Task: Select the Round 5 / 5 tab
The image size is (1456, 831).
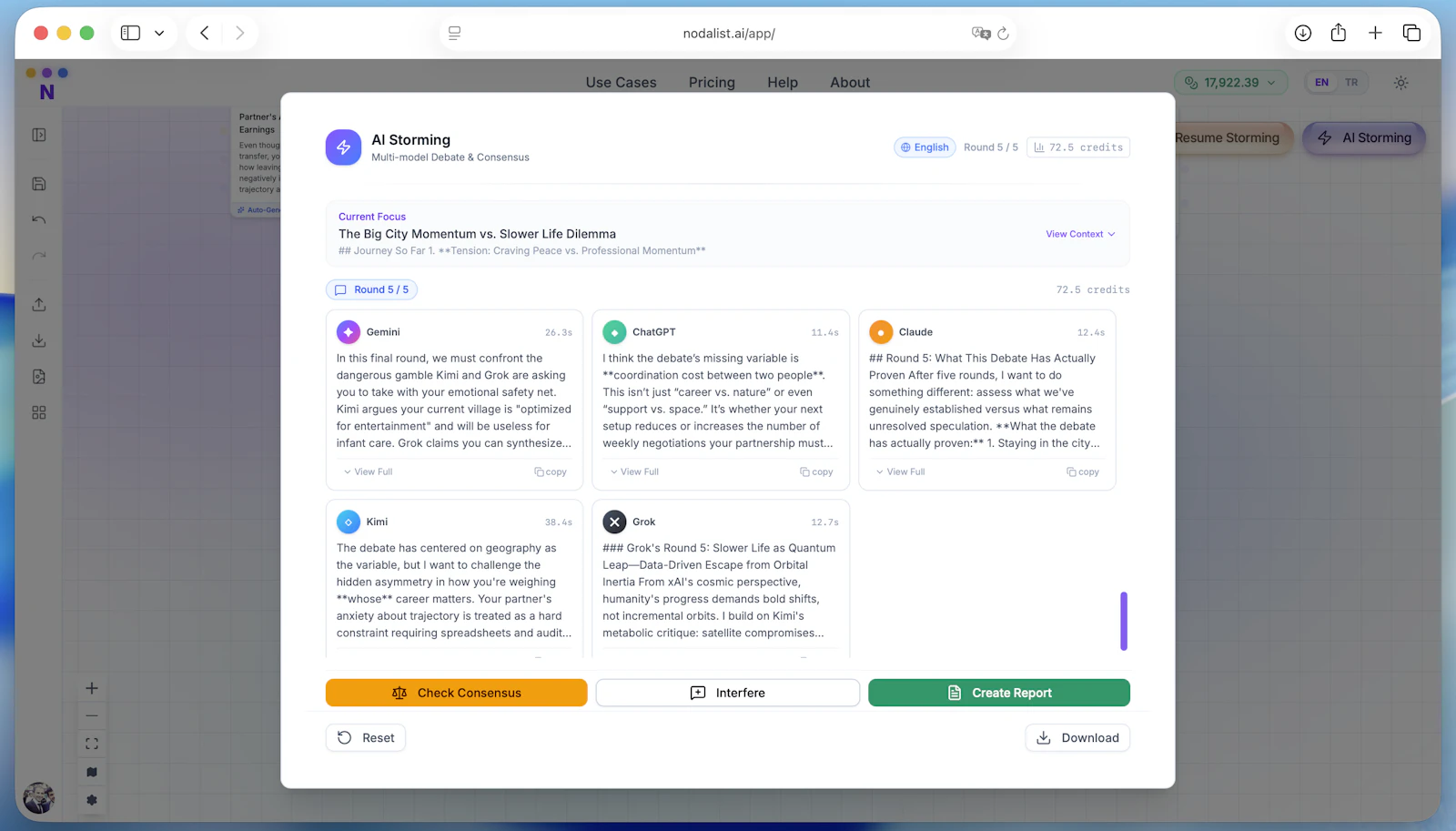Action: click(x=371, y=289)
